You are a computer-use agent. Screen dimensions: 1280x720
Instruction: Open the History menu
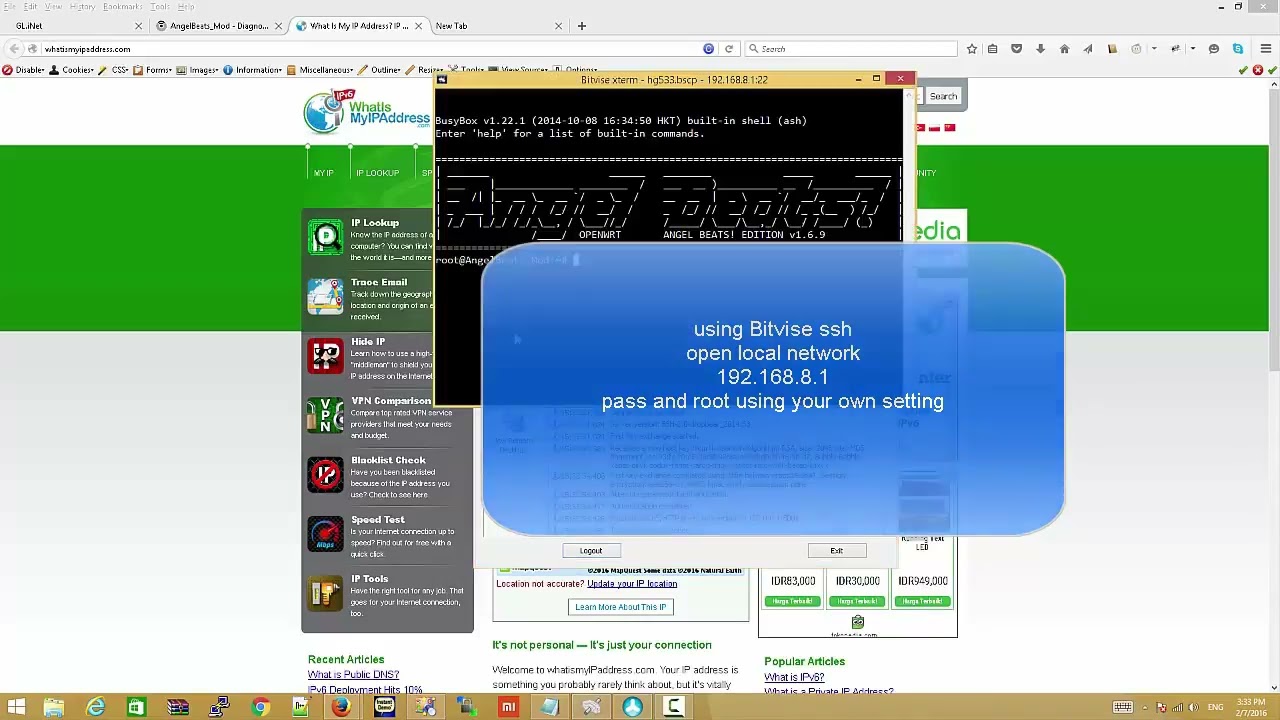coord(82,6)
